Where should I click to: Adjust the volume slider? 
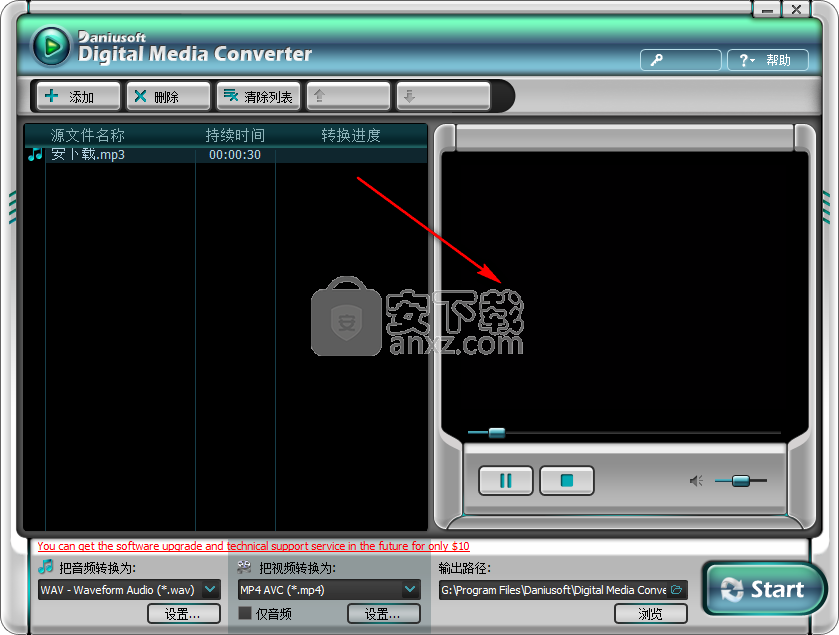coord(740,481)
